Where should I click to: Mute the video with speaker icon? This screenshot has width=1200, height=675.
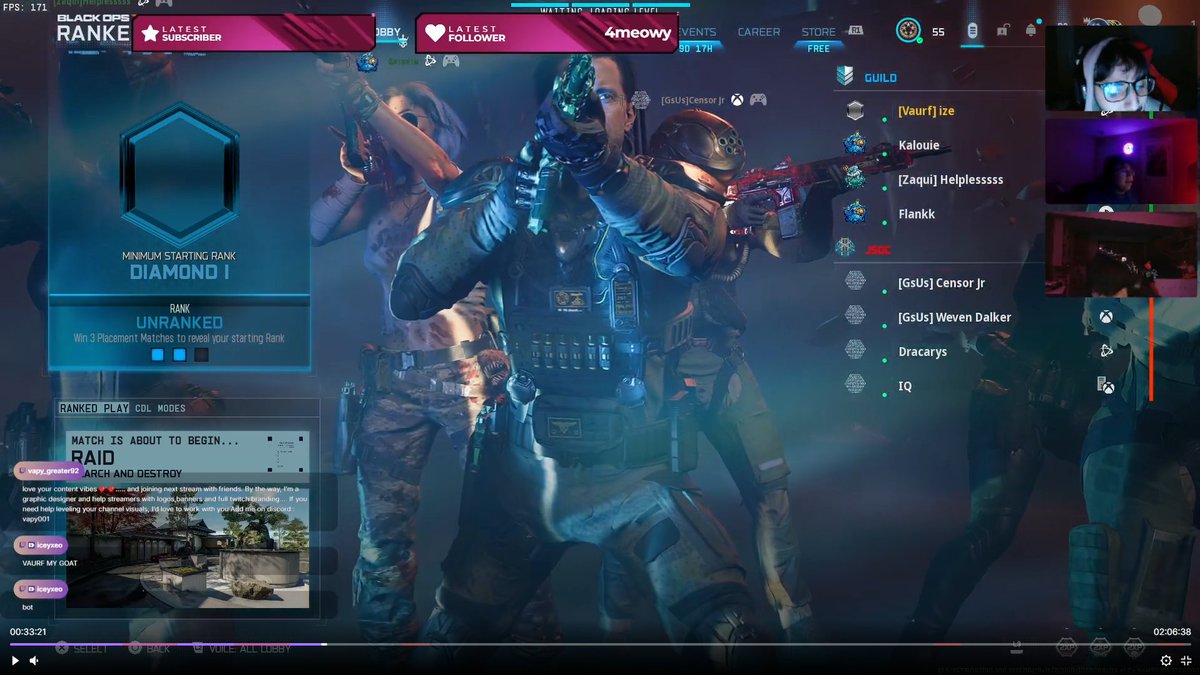tap(34, 660)
